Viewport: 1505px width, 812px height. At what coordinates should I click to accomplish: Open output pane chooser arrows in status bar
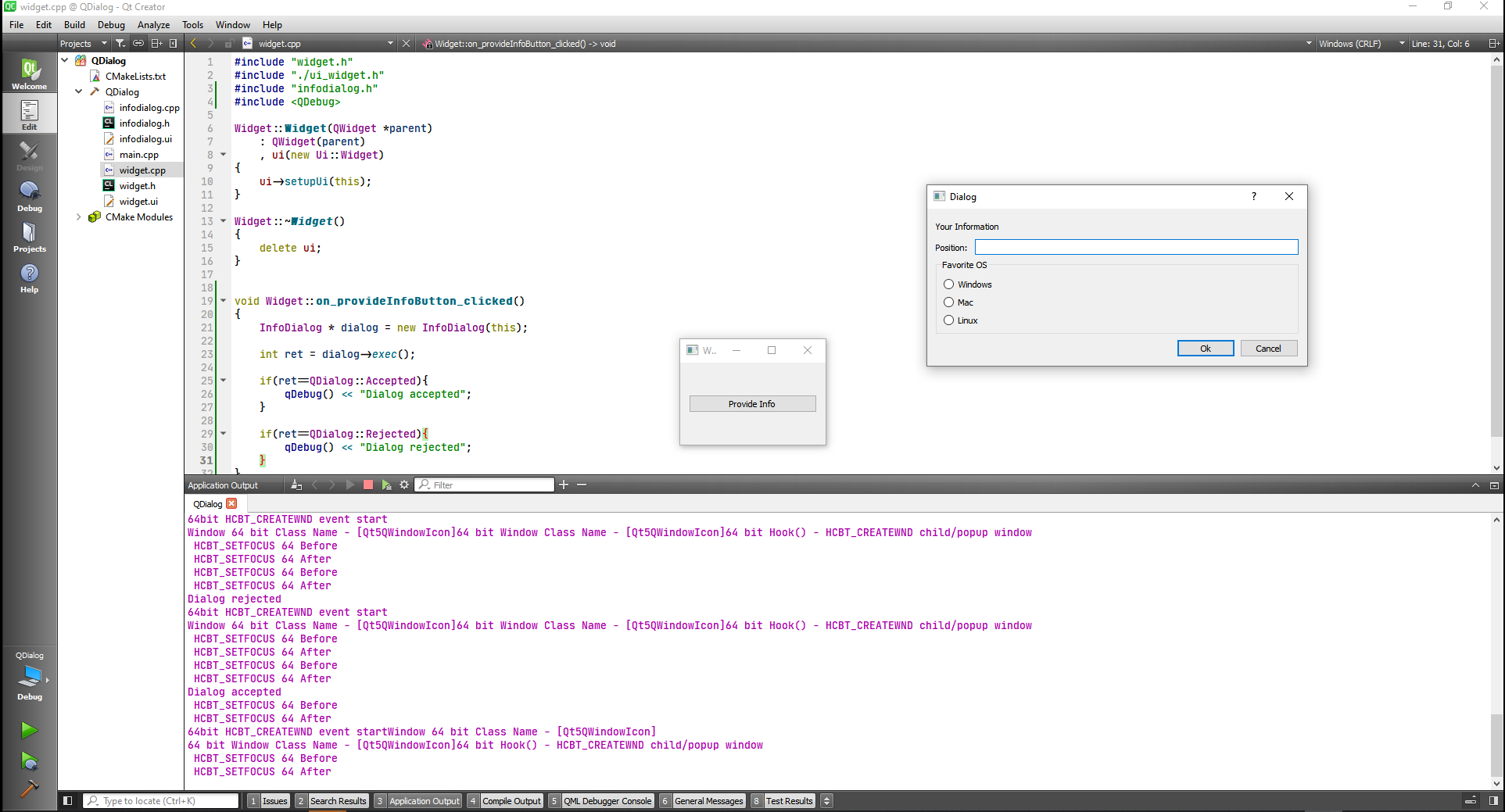(x=827, y=800)
